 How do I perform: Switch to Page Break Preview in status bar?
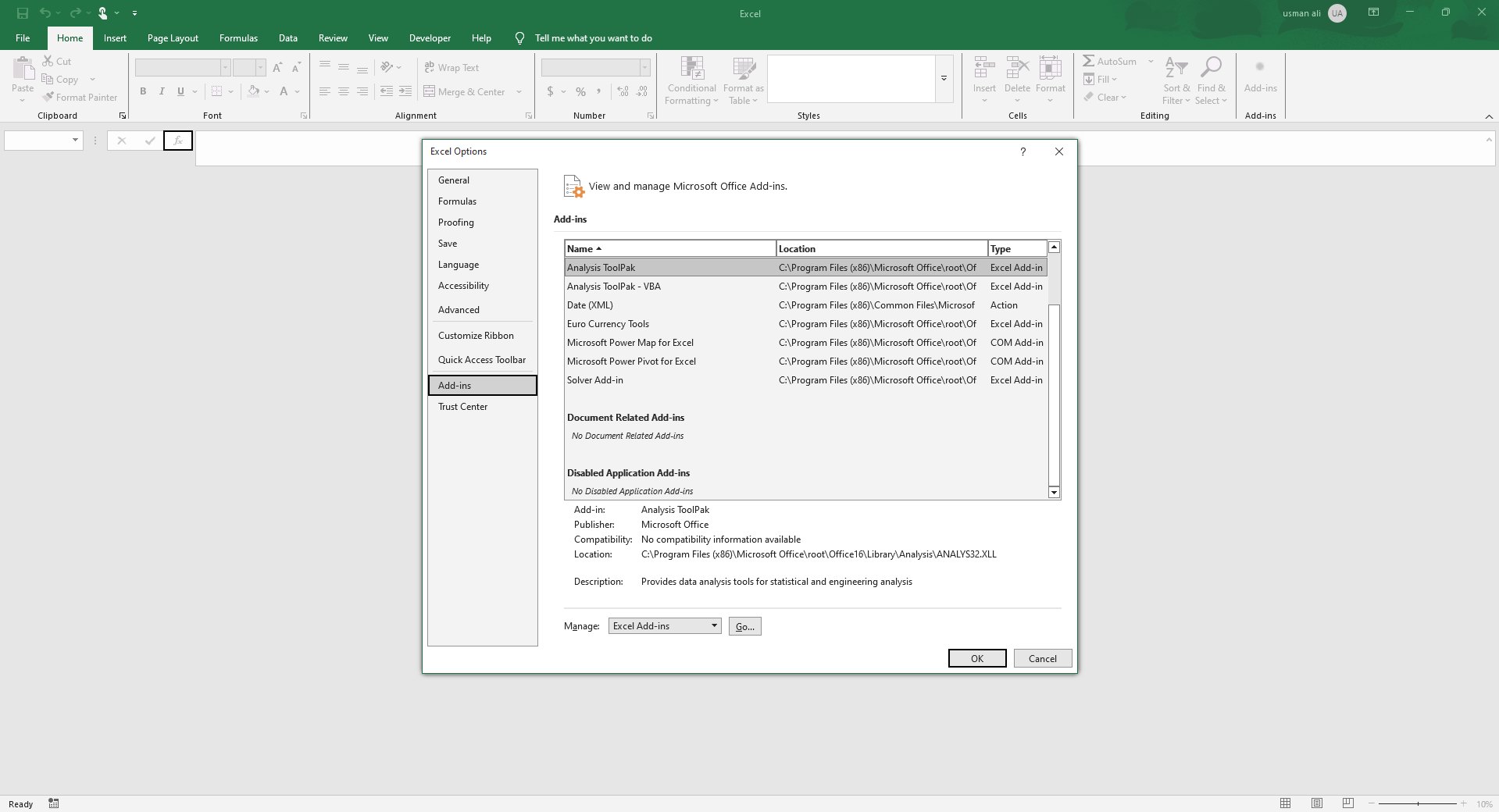pyautogui.click(x=1348, y=803)
